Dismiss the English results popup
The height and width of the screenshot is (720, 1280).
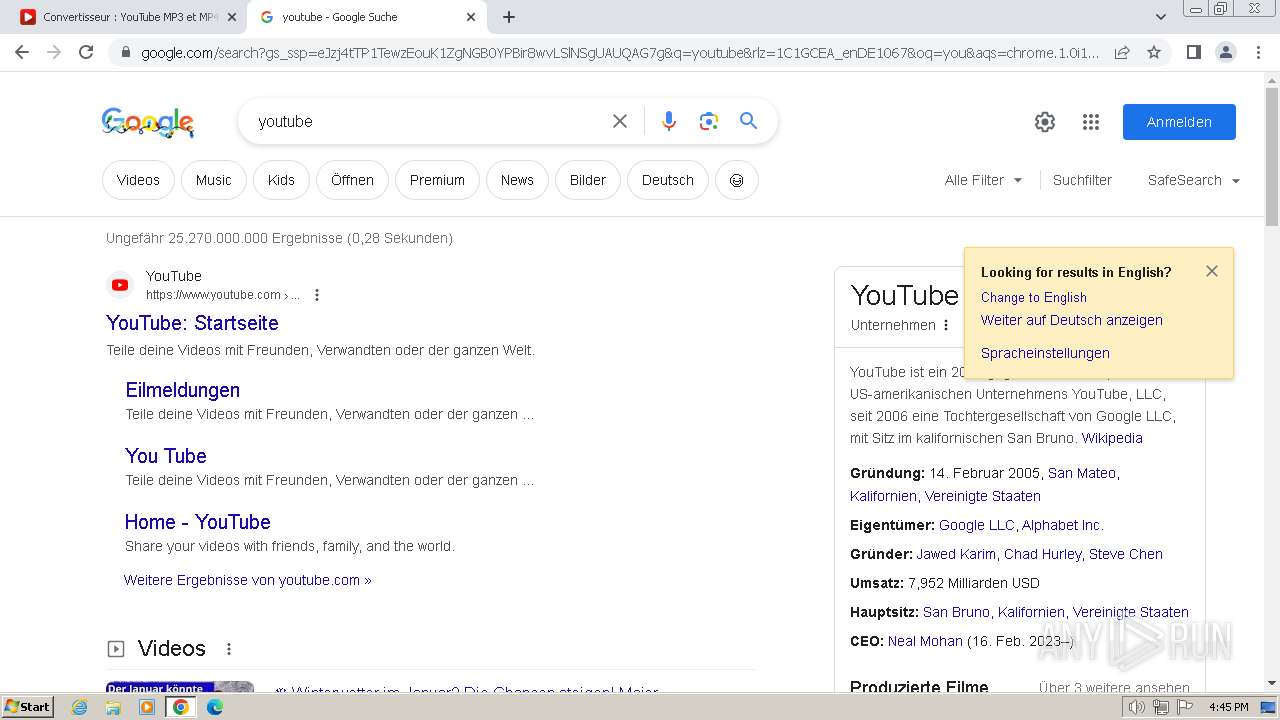pos(1212,271)
